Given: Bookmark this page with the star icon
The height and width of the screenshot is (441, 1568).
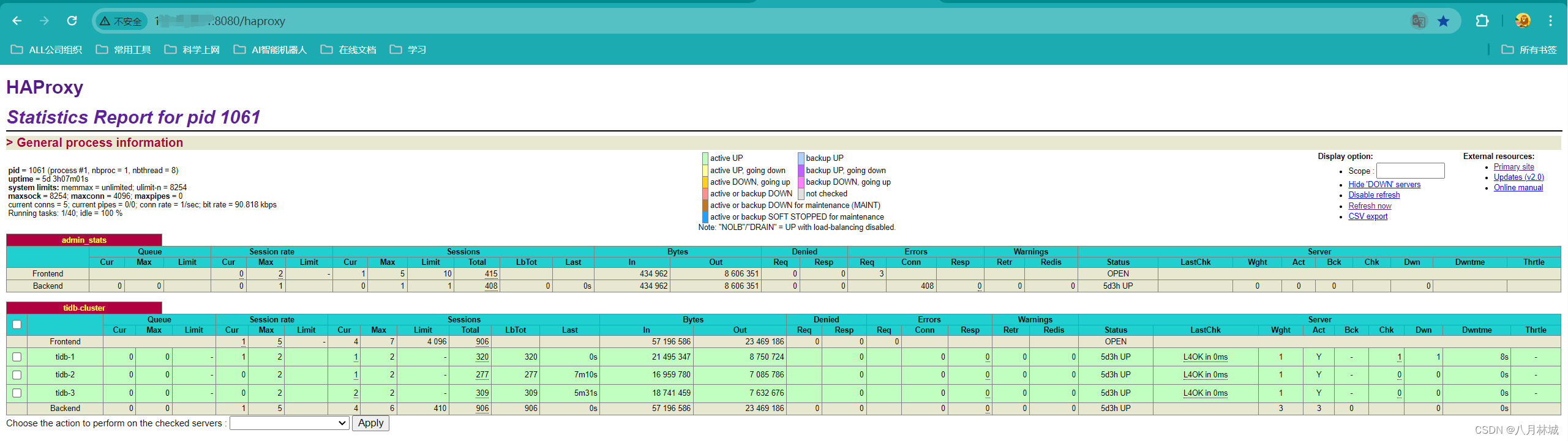Looking at the screenshot, I should coord(1444,21).
